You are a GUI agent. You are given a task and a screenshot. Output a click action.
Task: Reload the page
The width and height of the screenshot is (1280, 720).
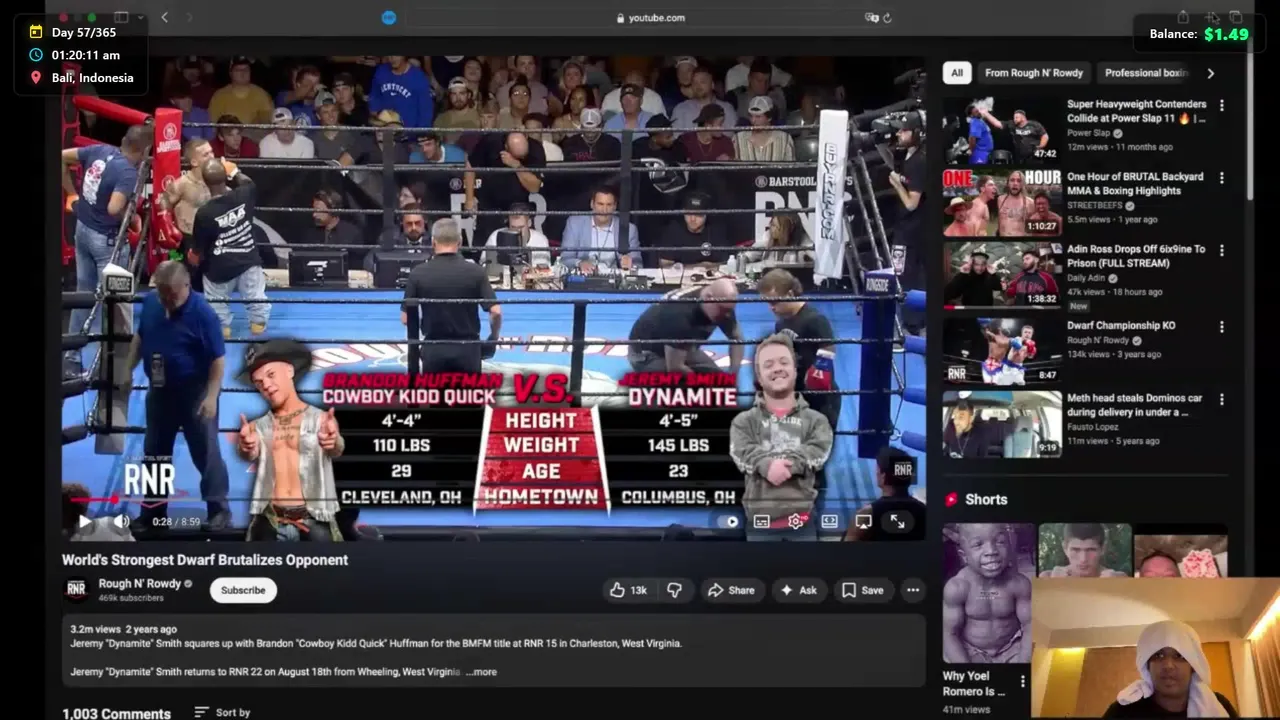(887, 17)
